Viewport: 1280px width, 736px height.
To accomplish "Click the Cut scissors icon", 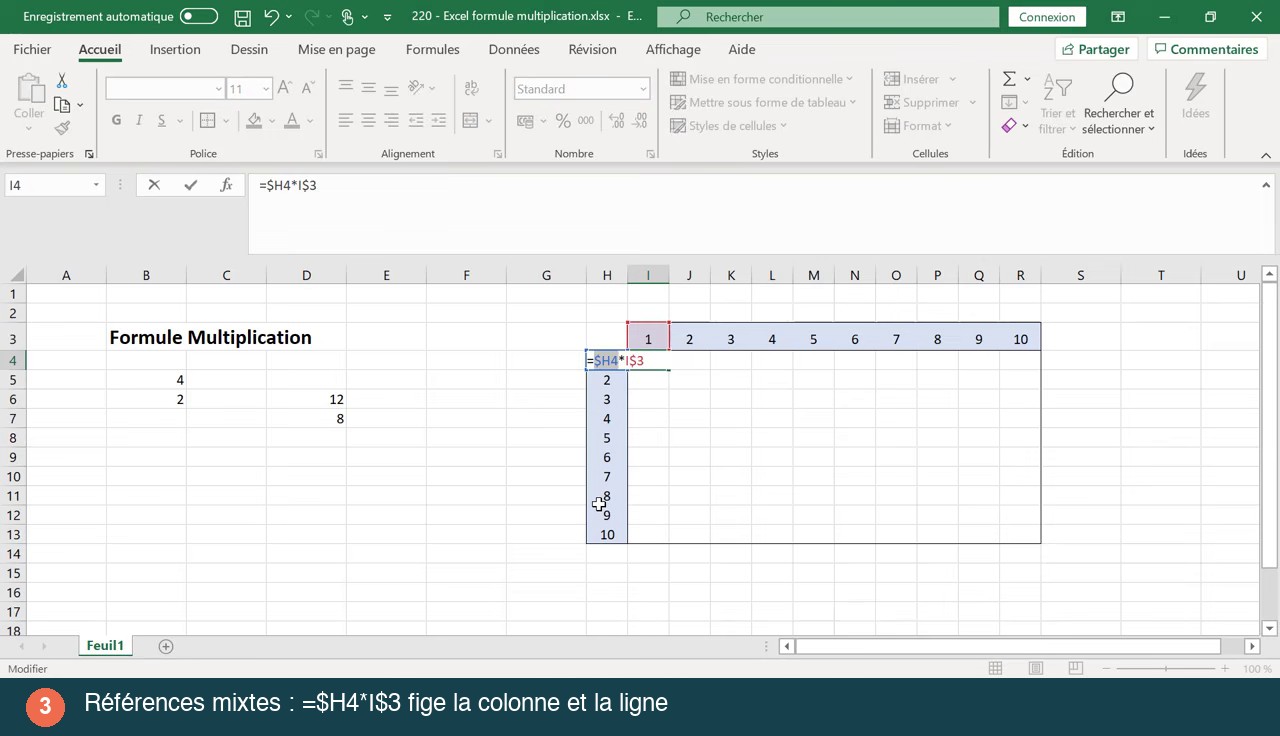I will (x=62, y=81).
